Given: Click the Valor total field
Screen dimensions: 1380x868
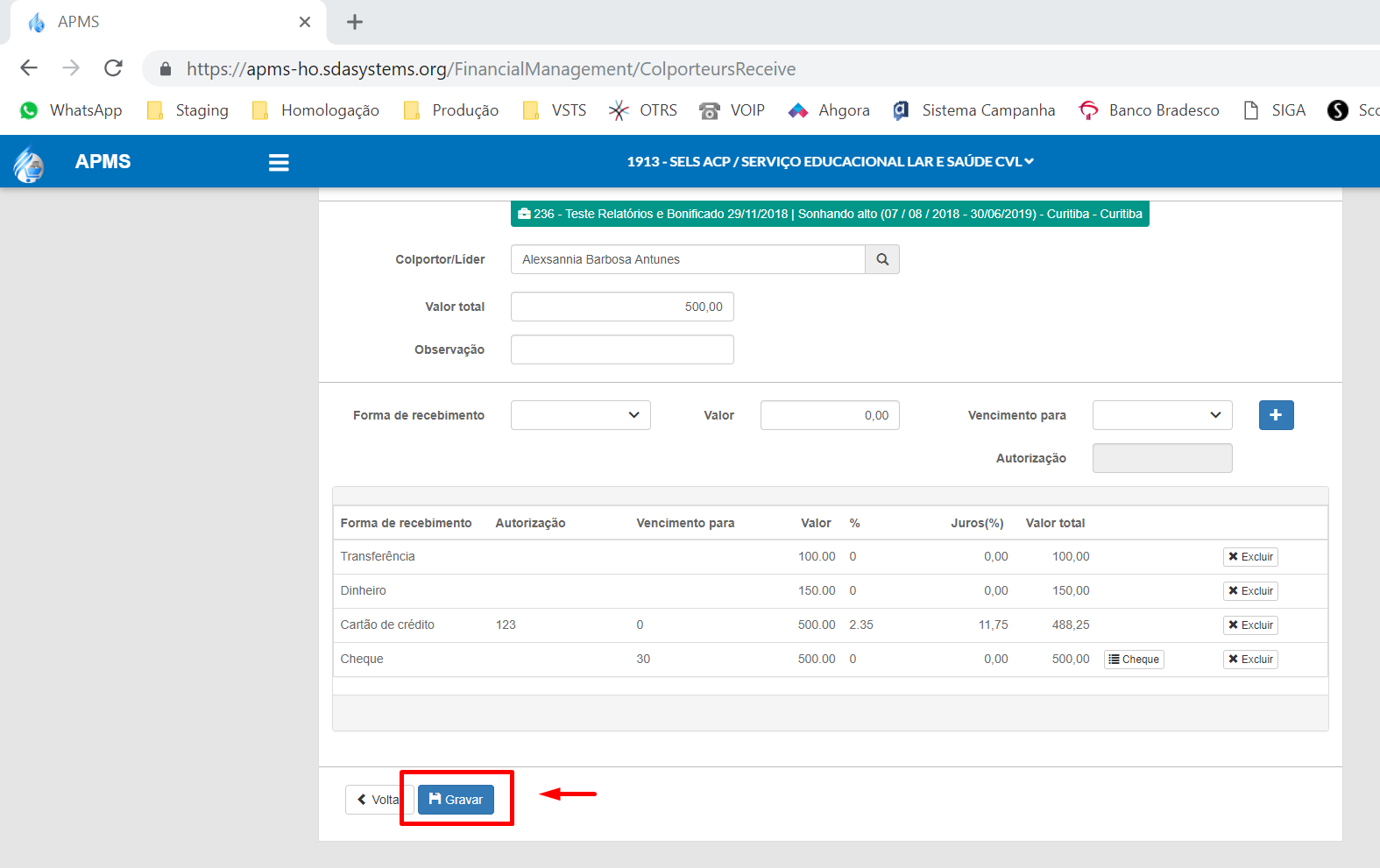Looking at the screenshot, I should [622, 307].
